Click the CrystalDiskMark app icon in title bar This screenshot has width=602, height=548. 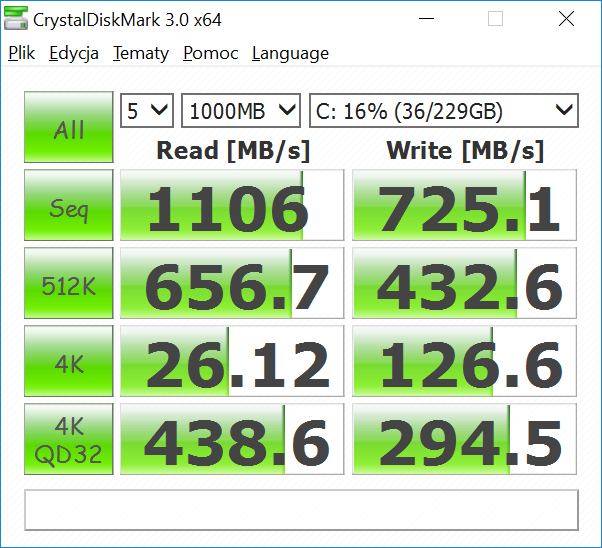point(16,19)
